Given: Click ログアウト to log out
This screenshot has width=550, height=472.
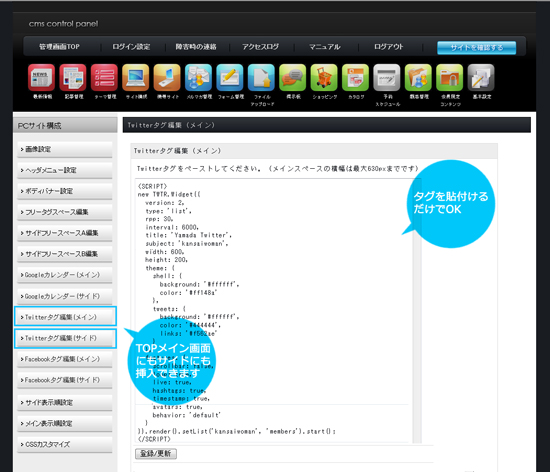Looking at the screenshot, I should click(x=389, y=47).
